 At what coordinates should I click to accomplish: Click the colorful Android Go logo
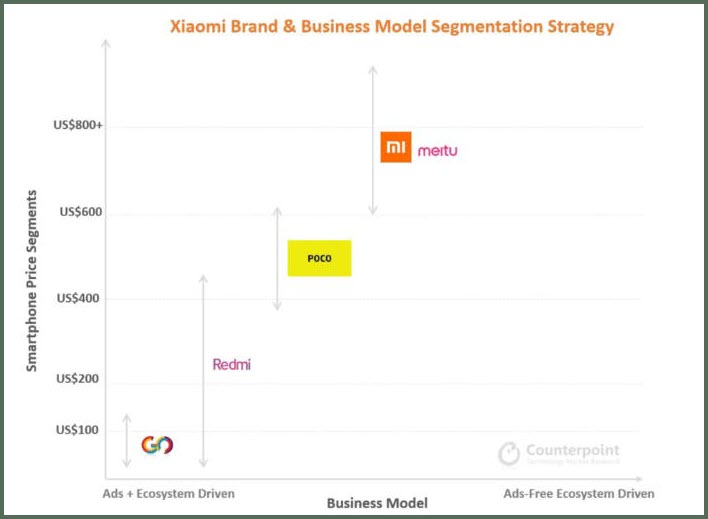click(157, 445)
